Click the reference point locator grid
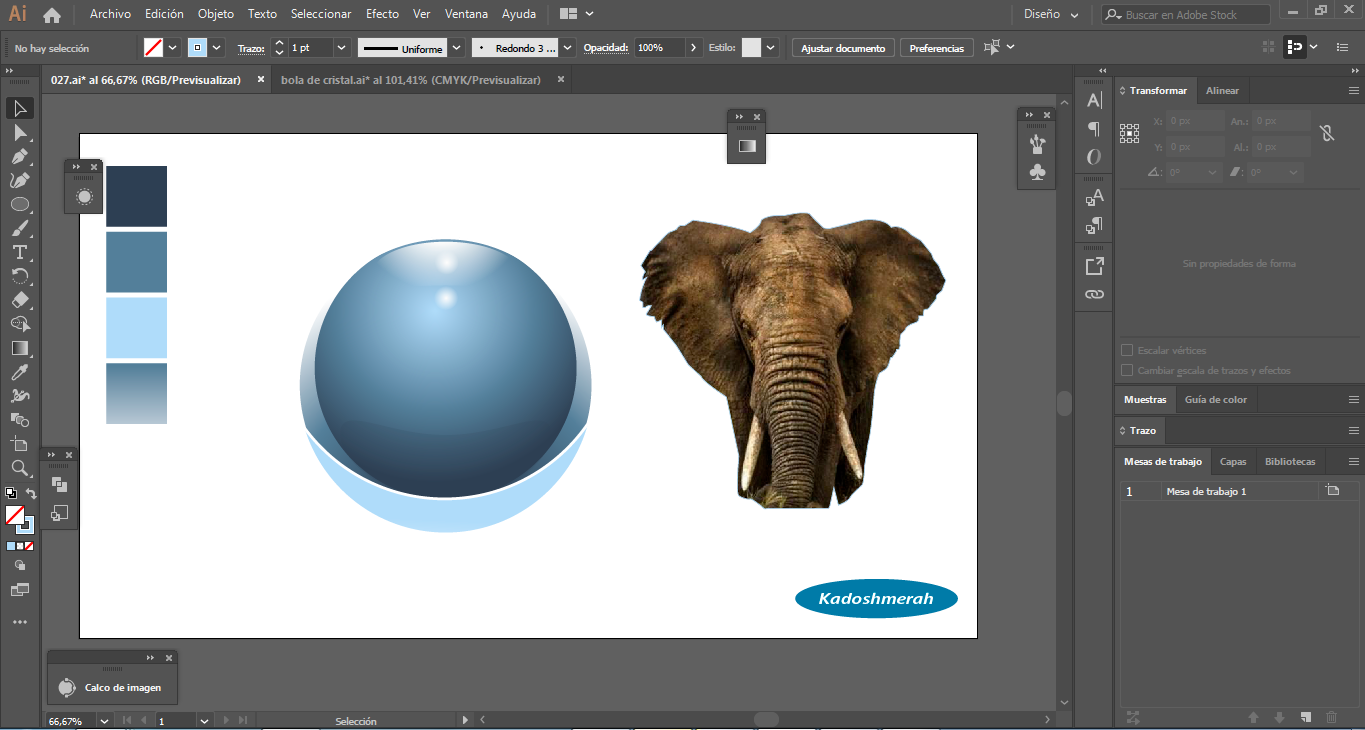Viewport: 1365px width, 730px height. tap(1130, 133)
